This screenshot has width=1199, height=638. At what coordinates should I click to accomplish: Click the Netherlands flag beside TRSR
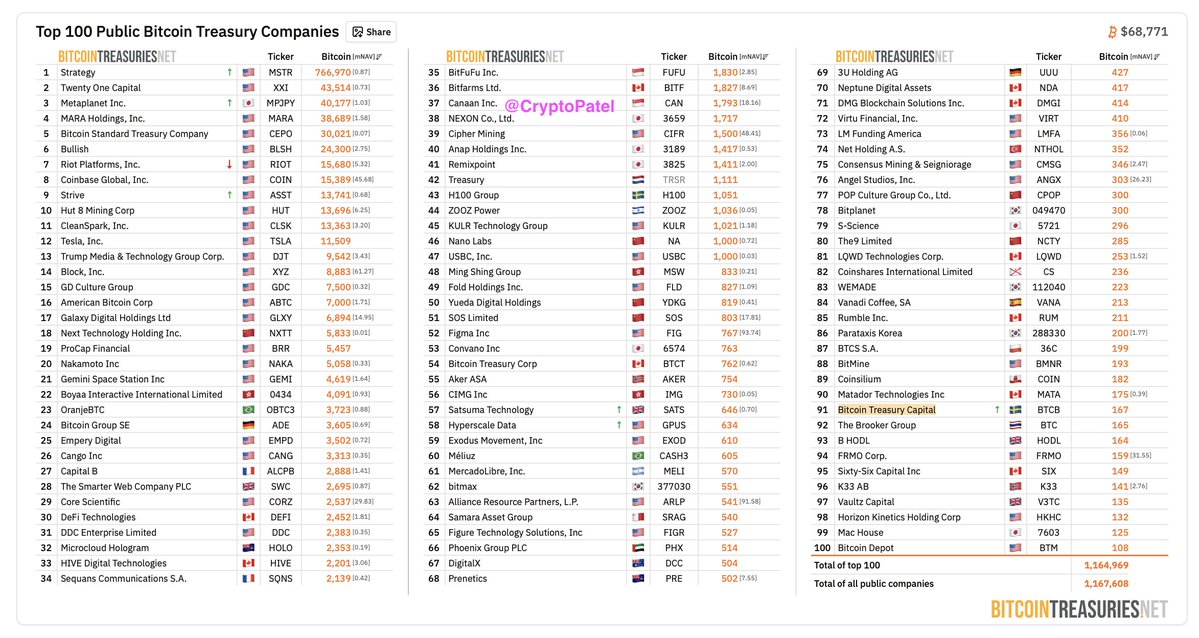(638, 180)
